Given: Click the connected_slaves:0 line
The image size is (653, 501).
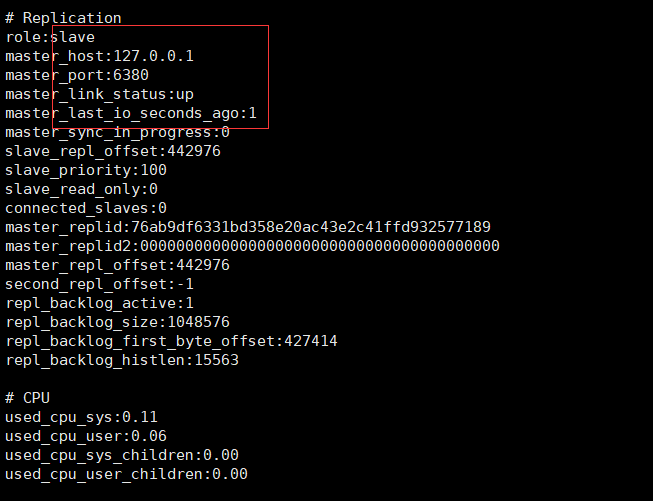Looking at the screenshot, I should tap(86, 208).
